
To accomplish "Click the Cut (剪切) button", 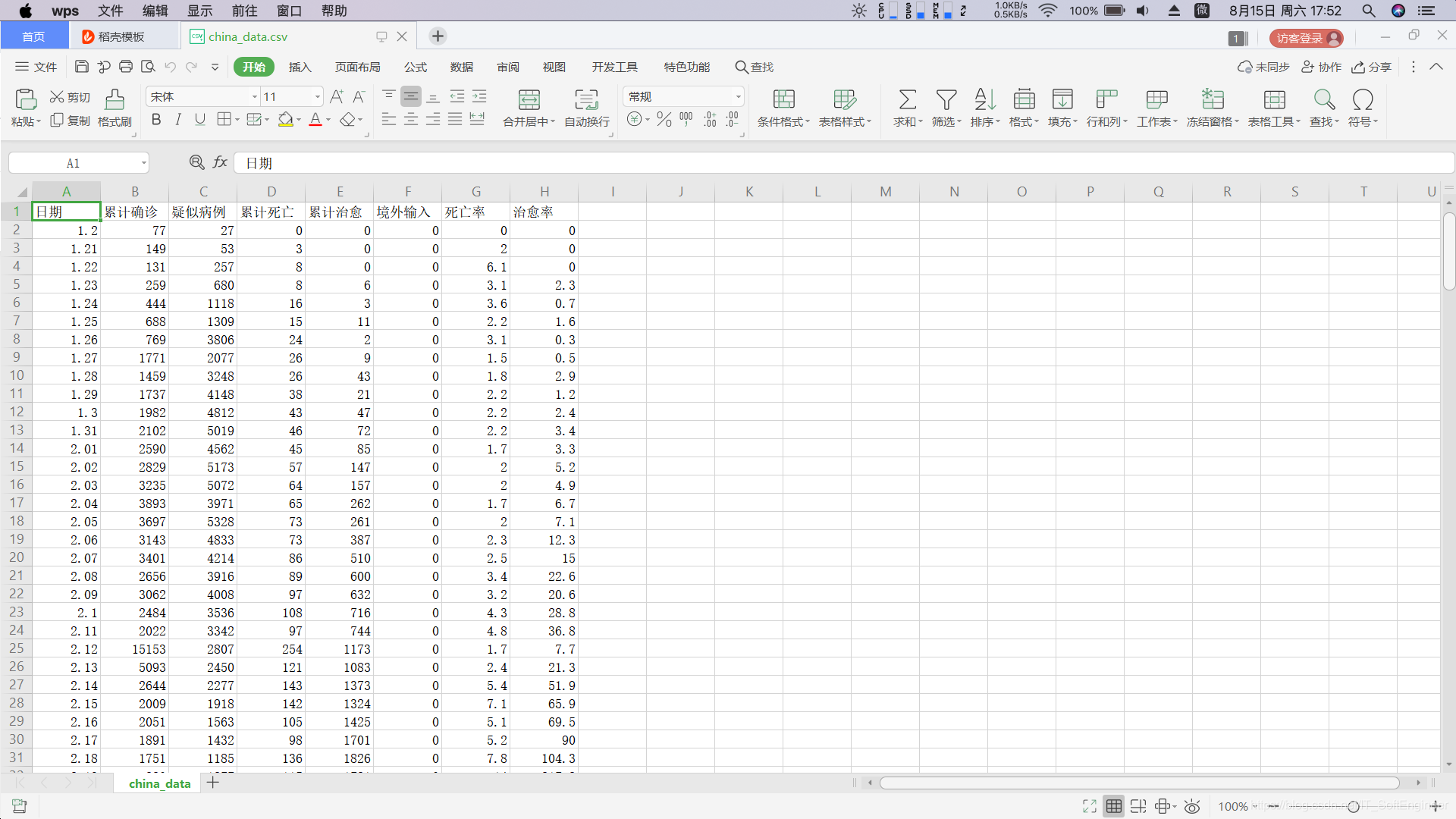I will (70, 97).
